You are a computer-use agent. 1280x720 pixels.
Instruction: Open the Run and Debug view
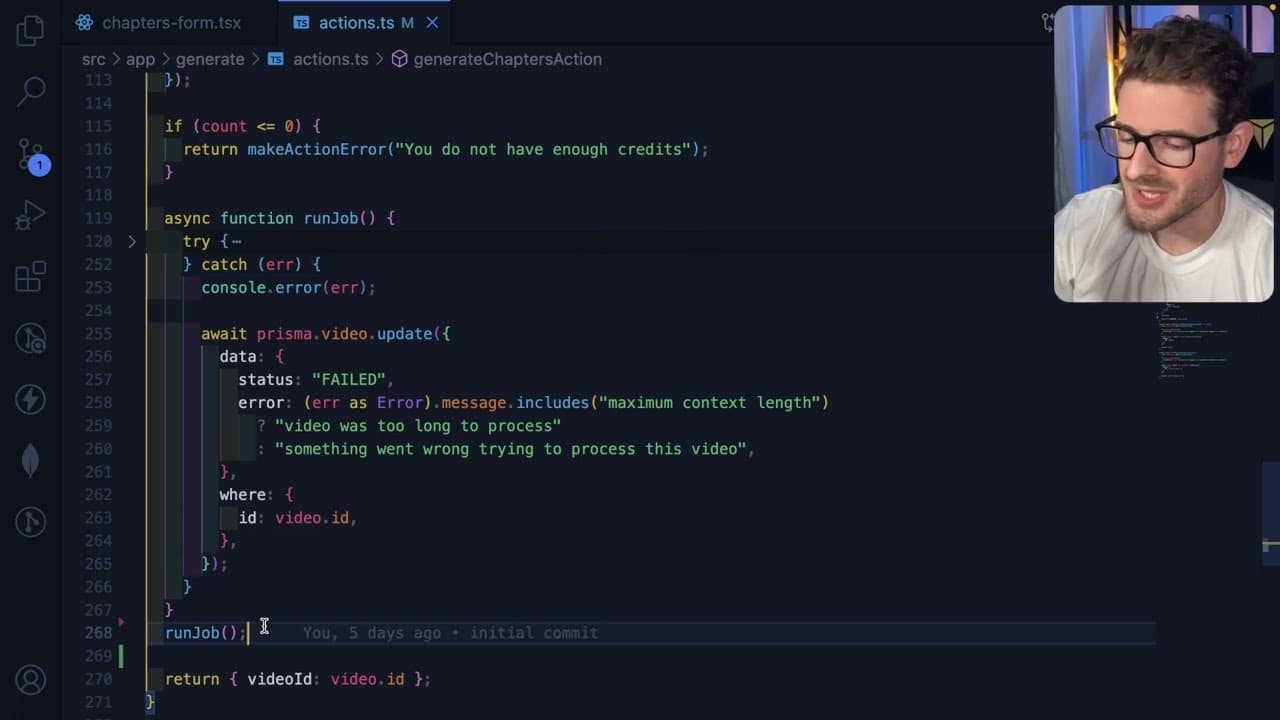click(x=31, y=215)
